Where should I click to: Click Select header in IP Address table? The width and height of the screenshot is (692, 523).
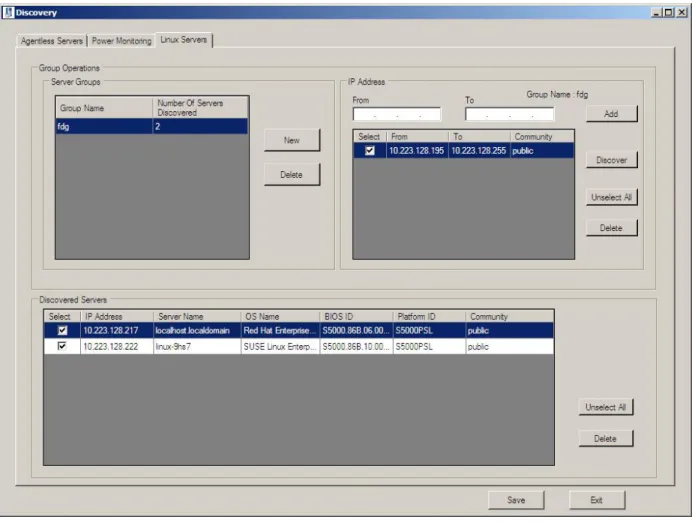369,137
